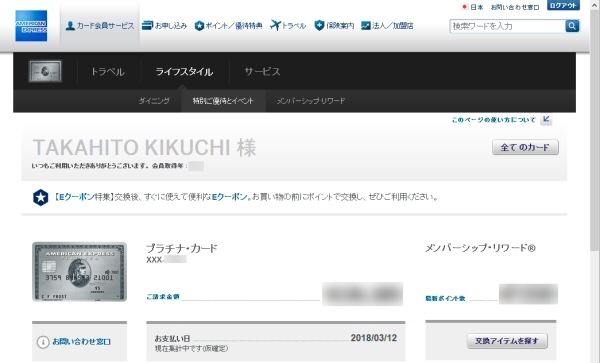Focus the 検索ワードを入力 search field
Image resolution: width=600 pixels, height=363 pixels.
507,26
